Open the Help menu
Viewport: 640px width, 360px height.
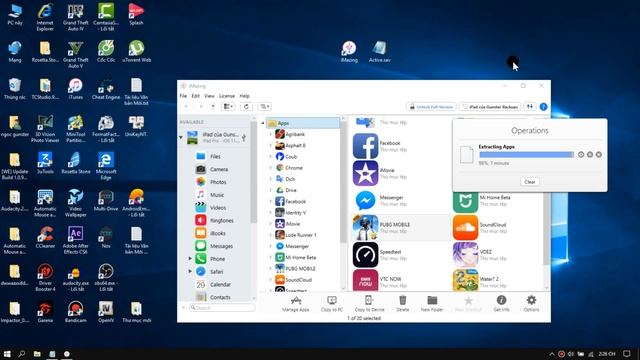(x=244, y=96)
